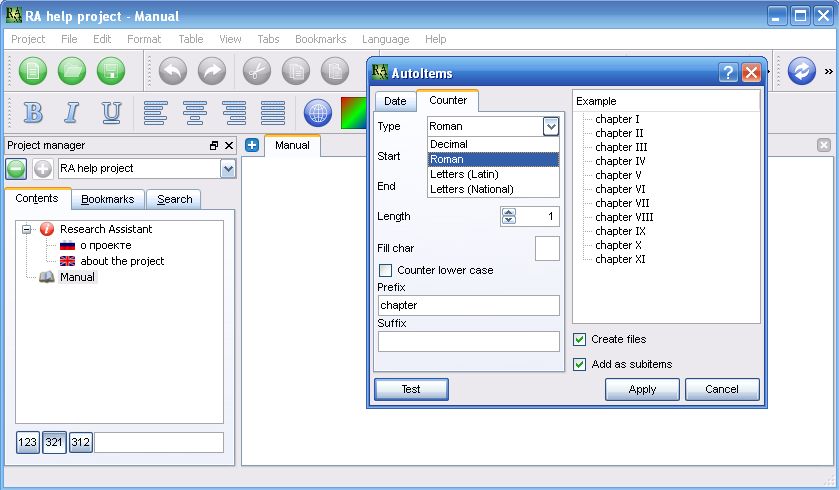Select the Manual book tree item
The image size is (839, 490).
(x=77, y=277)
